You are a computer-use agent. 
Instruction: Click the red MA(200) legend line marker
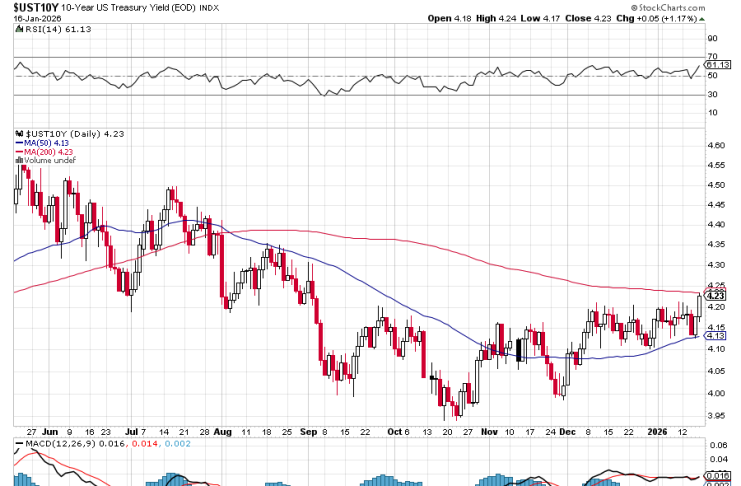[19, 151]
